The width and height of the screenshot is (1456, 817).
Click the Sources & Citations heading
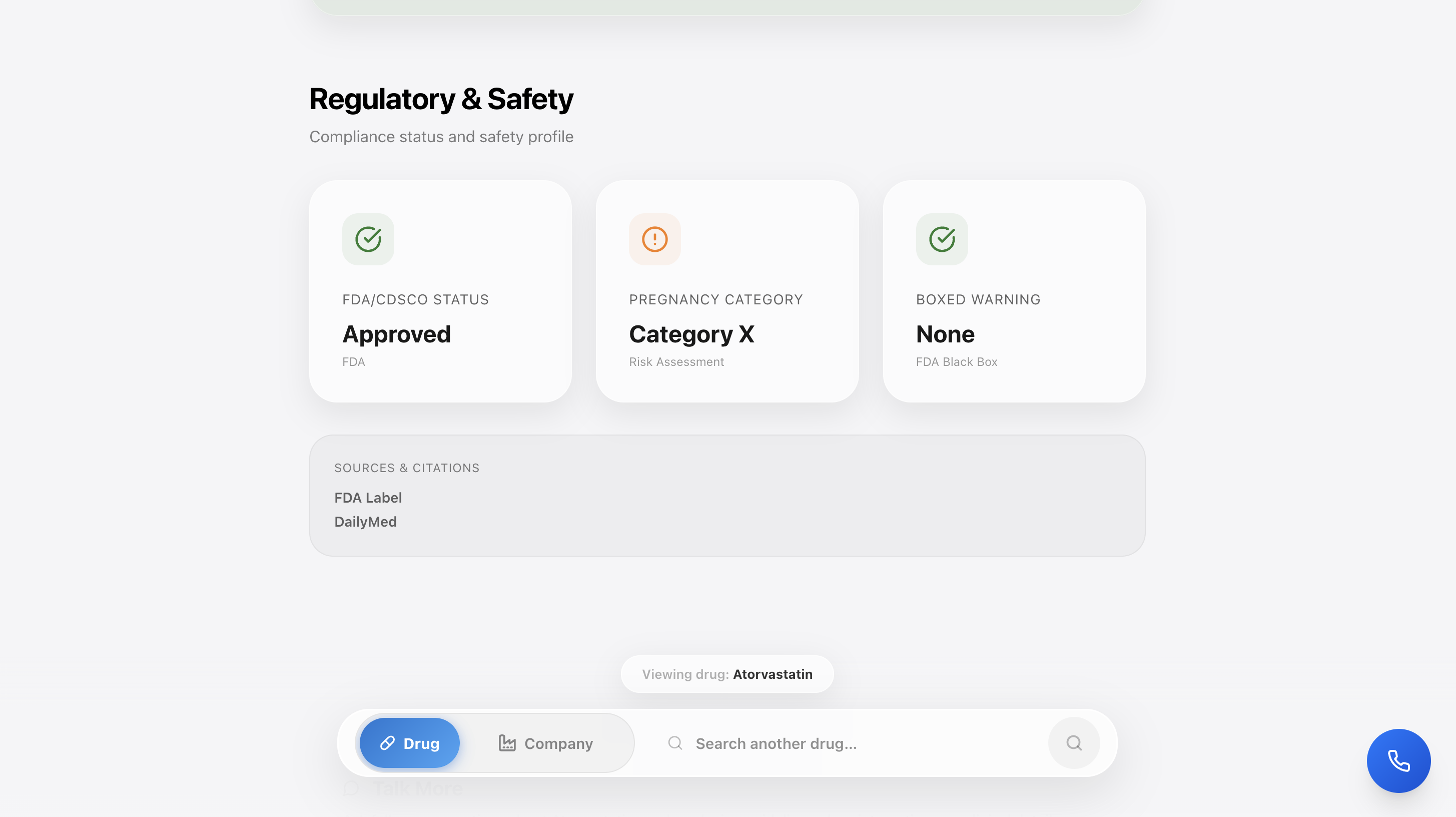406,468
